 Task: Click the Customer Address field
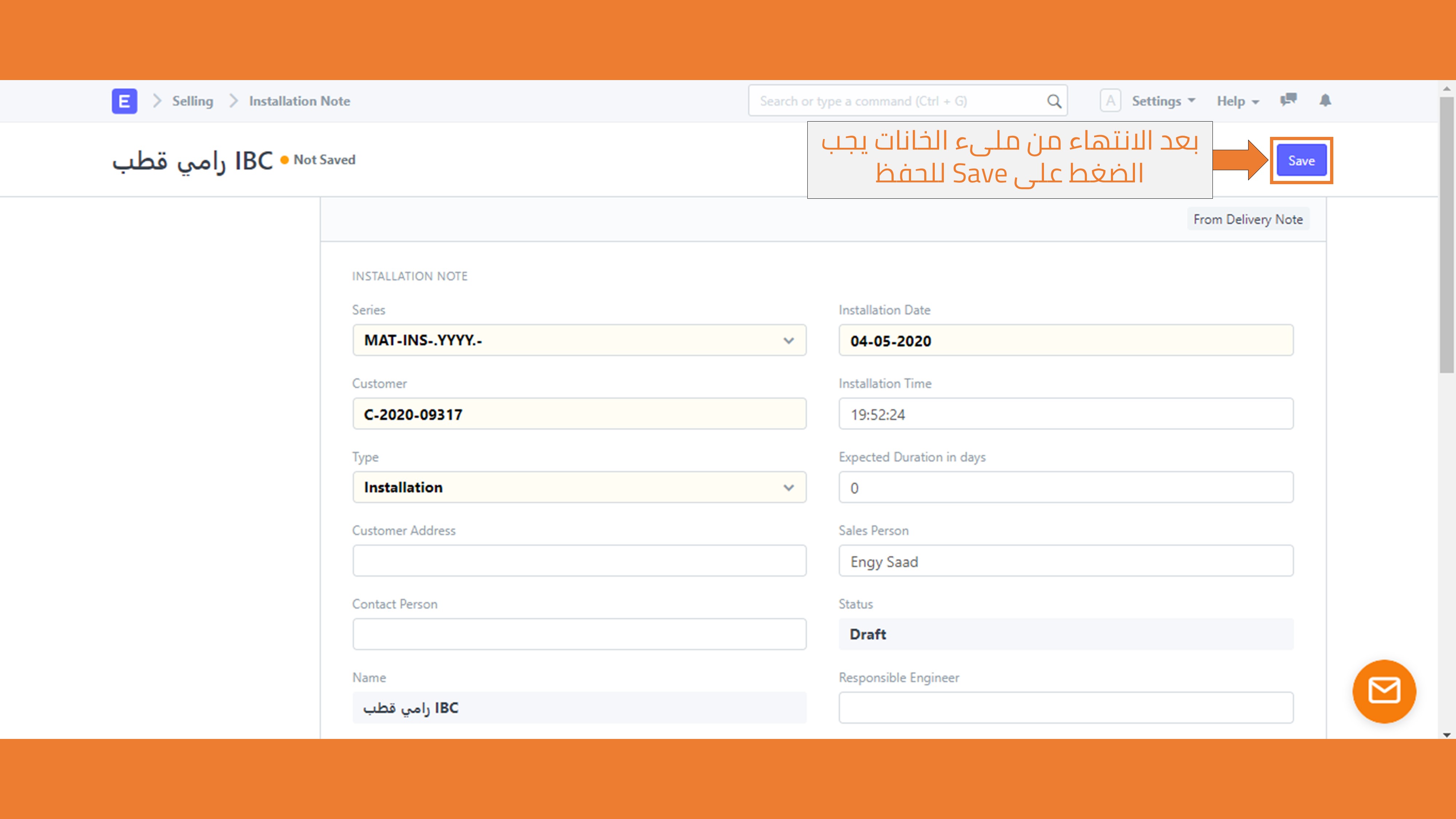[x=579, y=561]
